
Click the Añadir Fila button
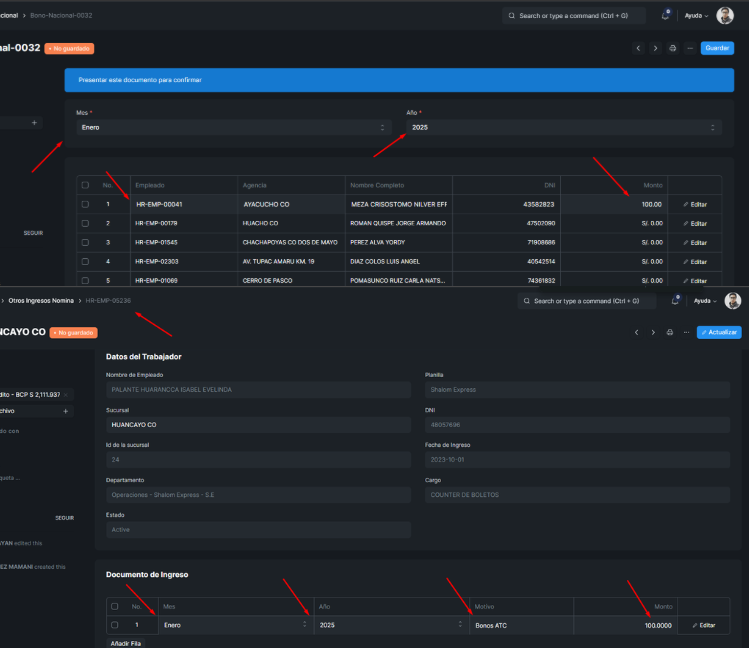126,643
